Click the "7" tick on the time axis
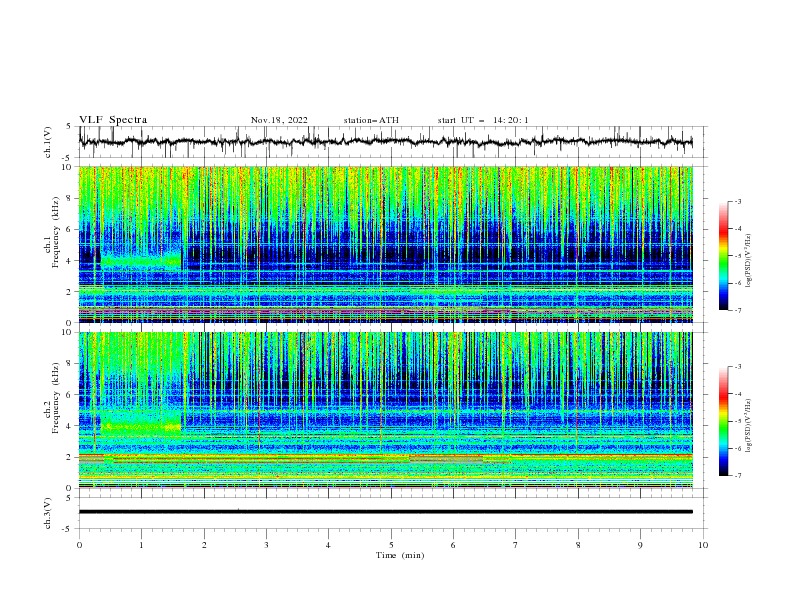Screen dimensions: 792x612 [516, 545]
